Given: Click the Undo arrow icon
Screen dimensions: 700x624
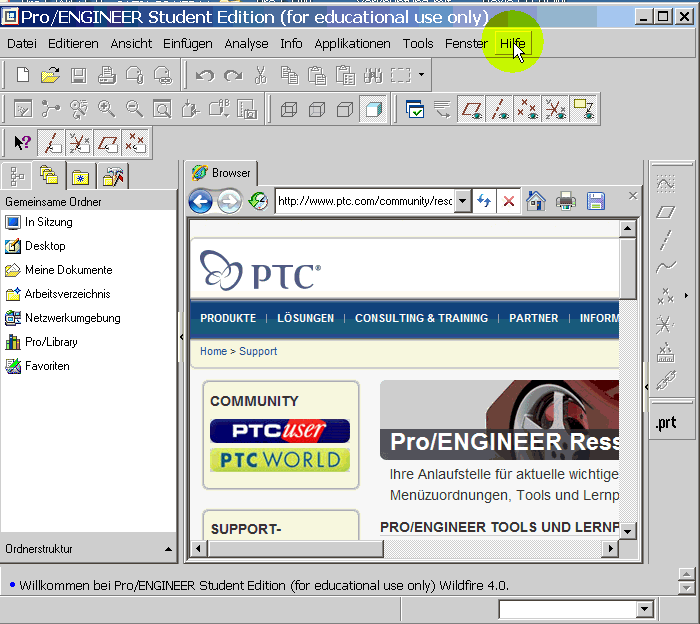Looking at the screenshot, I should coord(205,75).
